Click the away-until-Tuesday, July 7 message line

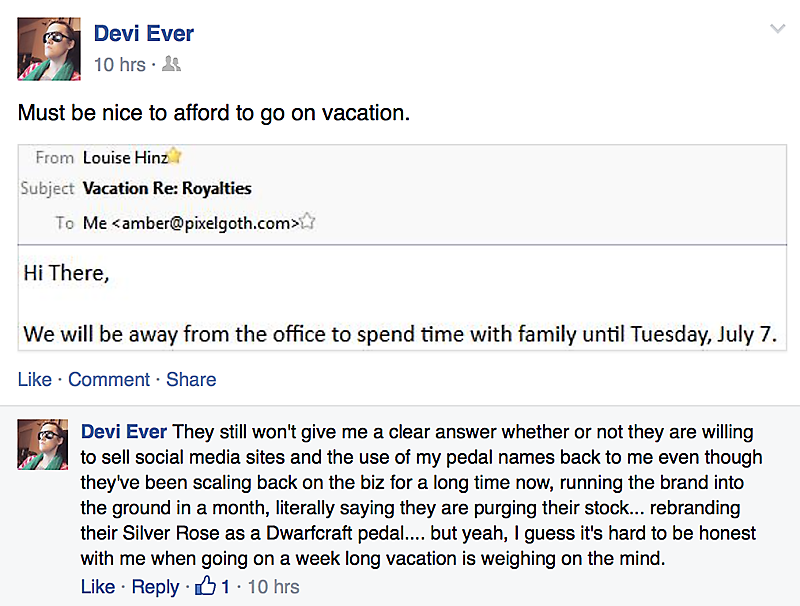(400, 333)
